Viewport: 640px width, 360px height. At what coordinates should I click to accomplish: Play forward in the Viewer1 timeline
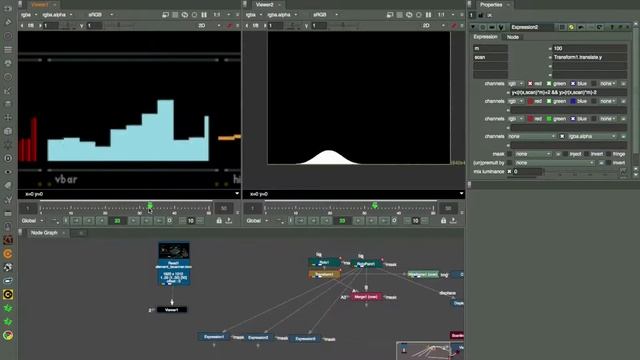133,221
